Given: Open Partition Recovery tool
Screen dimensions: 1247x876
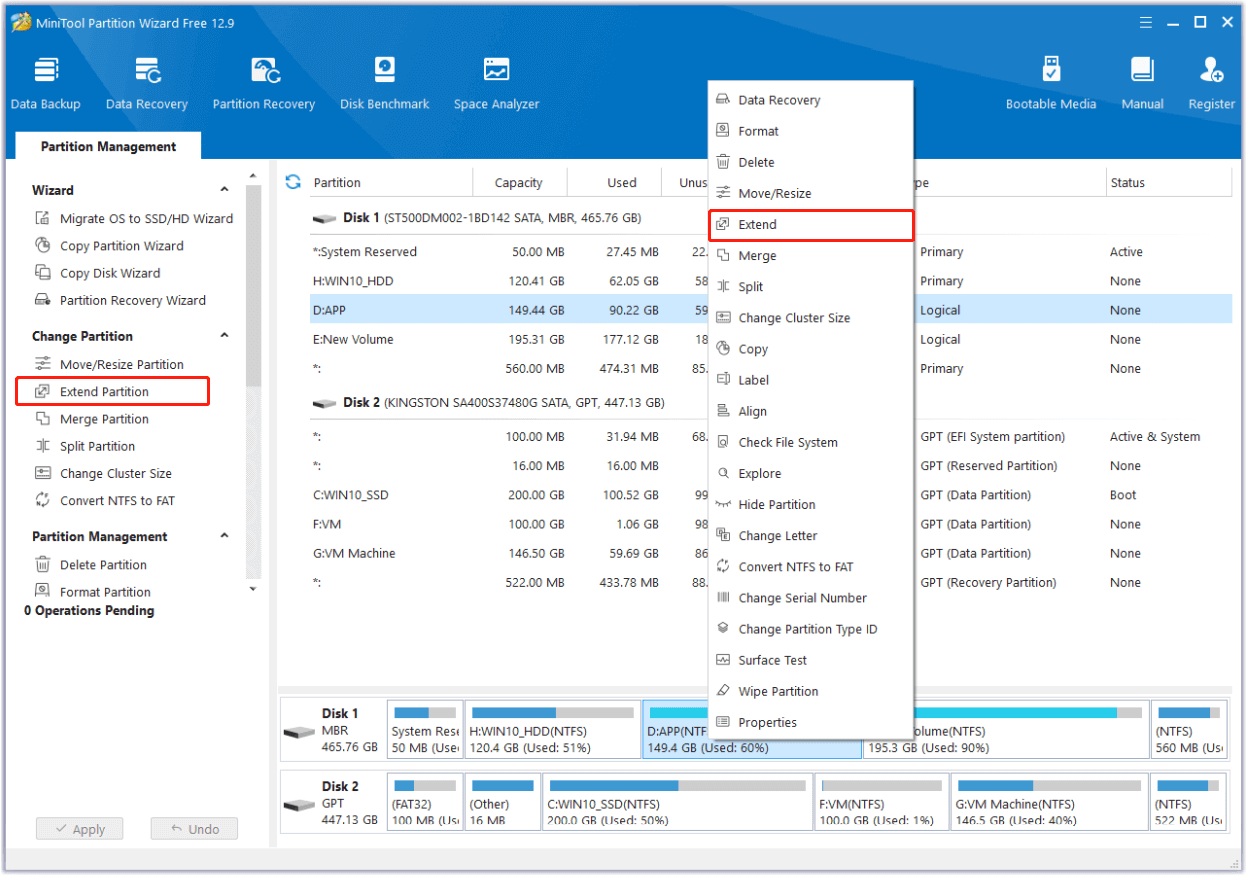Looking at the screenshot, I should (x=264, y=84).
